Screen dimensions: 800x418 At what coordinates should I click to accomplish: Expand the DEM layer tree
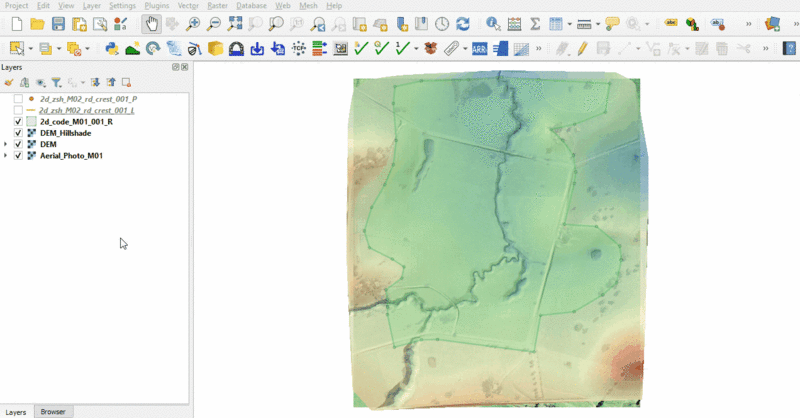pos(6,144)
